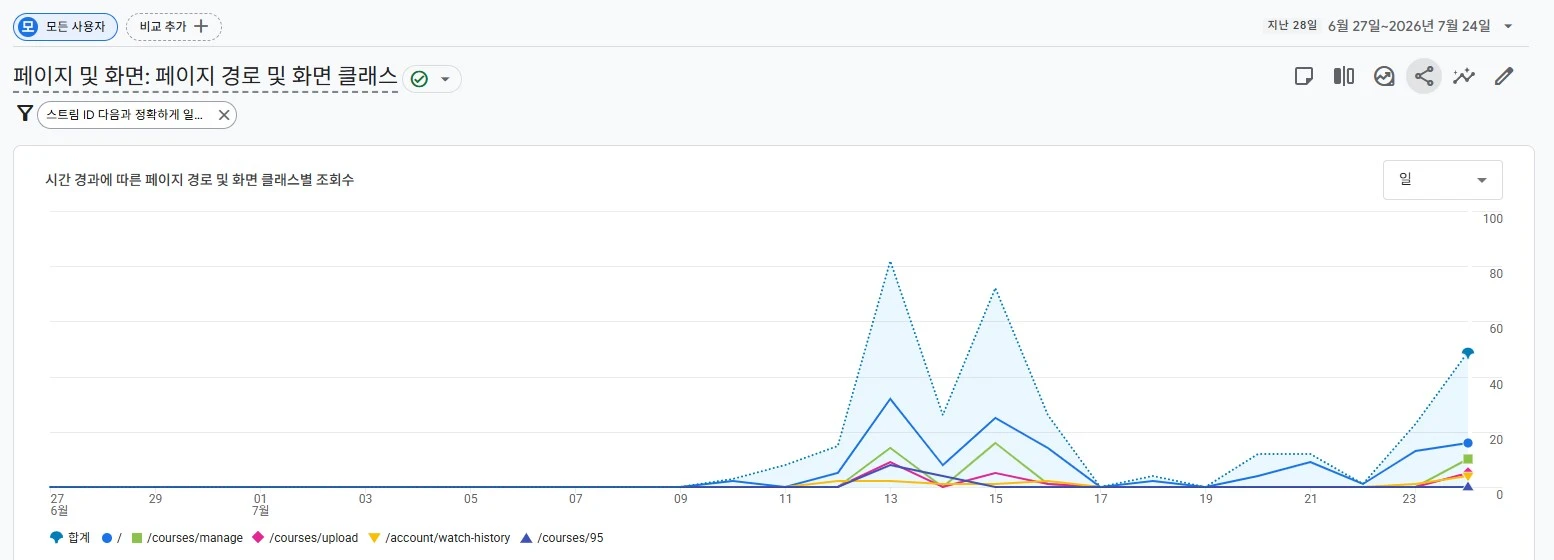The height and width of the screenshot is (560, 1554).
Task: Click the share report icon
Action: coord(1424,76)
